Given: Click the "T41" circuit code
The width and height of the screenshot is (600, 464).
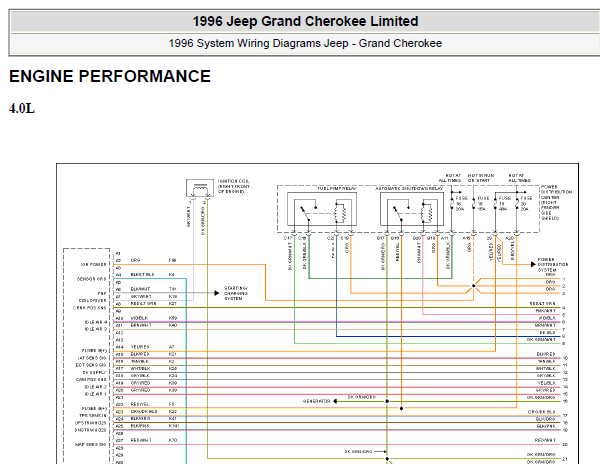Looking at the screenshot, I should tap(172, 289).
